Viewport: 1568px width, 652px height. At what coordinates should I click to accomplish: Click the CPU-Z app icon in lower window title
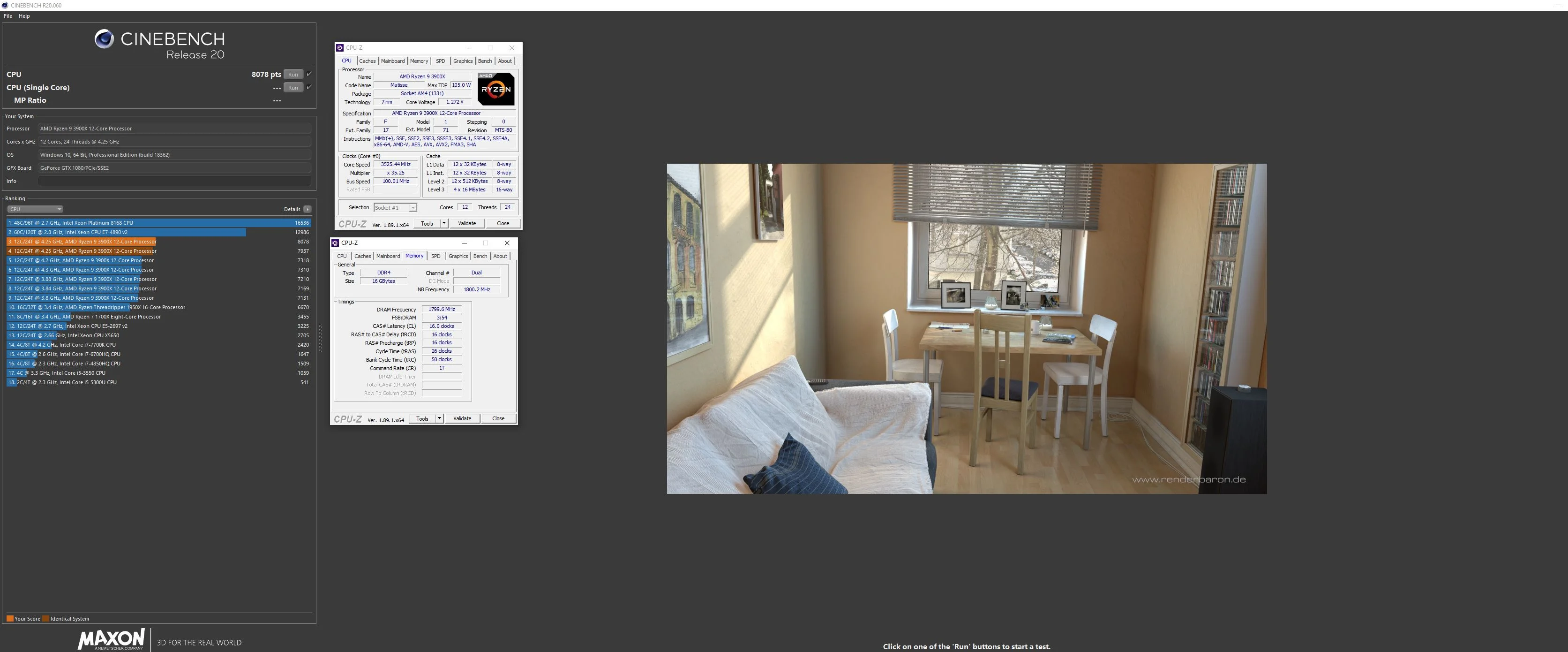point(335,243)
